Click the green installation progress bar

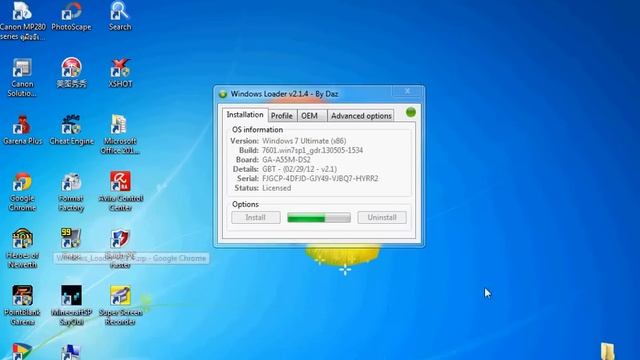pos(319,218)
